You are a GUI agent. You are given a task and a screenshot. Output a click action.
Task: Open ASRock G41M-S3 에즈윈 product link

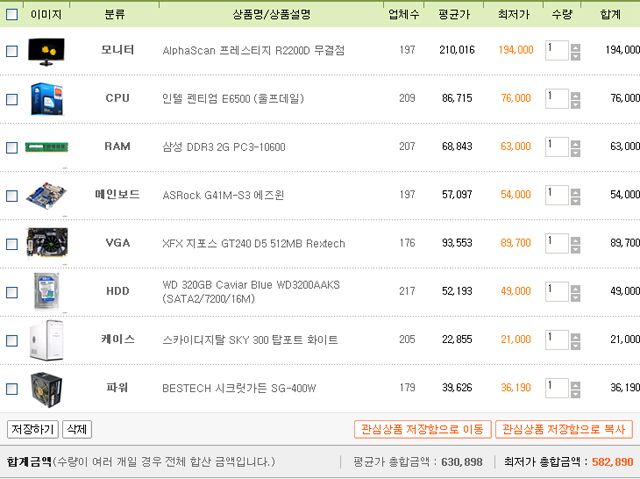[x=223, y=195]
